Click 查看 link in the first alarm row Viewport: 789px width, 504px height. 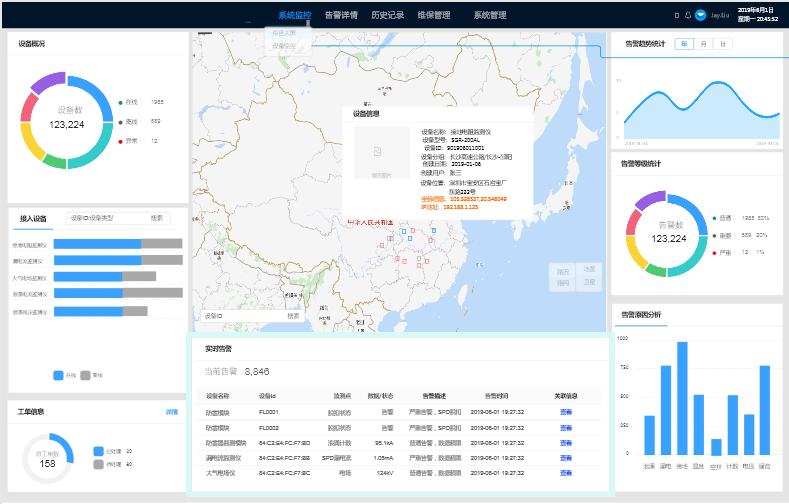coord(565,412)
